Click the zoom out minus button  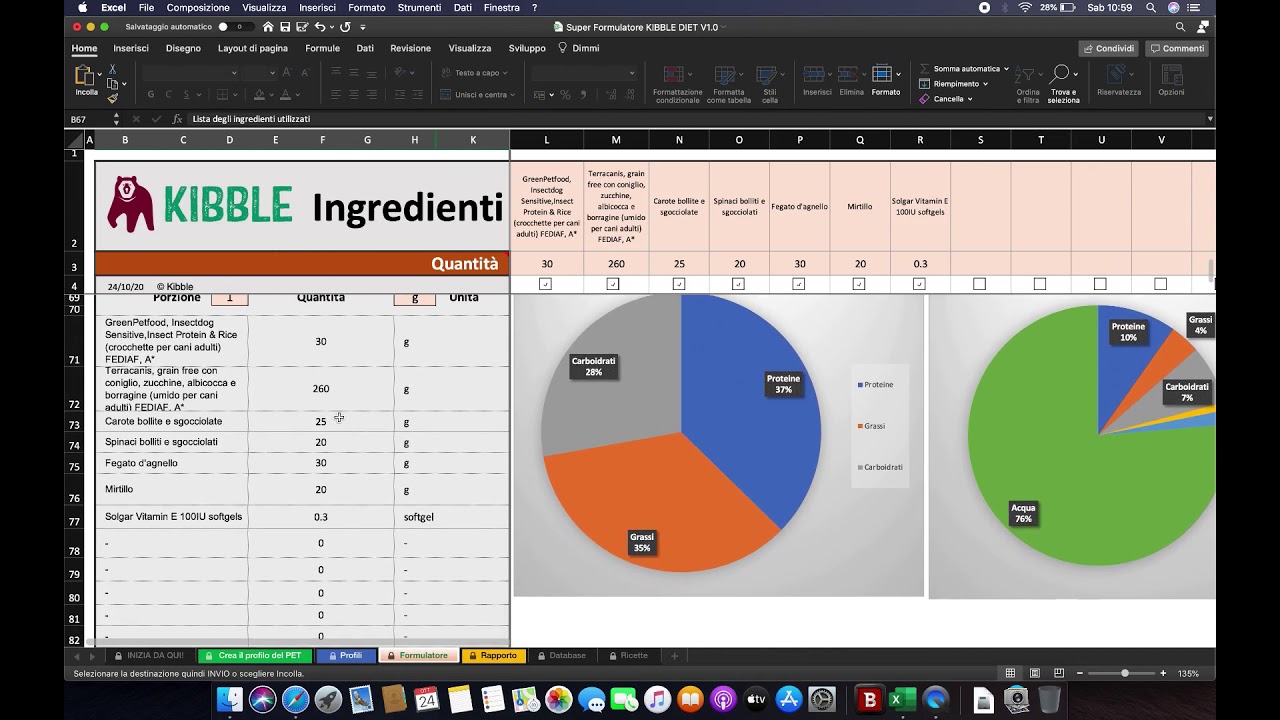(1079, 673)
